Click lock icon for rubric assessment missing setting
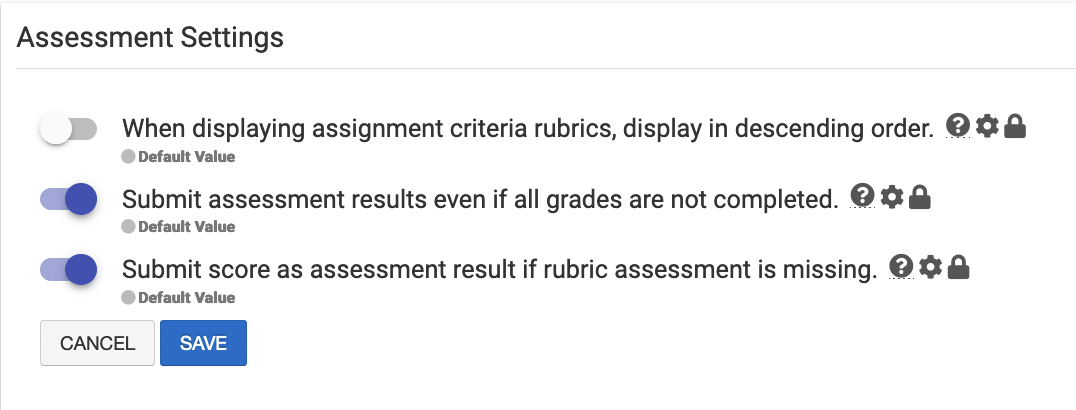This screenshot has width=1076, height=410. [959, 267]
